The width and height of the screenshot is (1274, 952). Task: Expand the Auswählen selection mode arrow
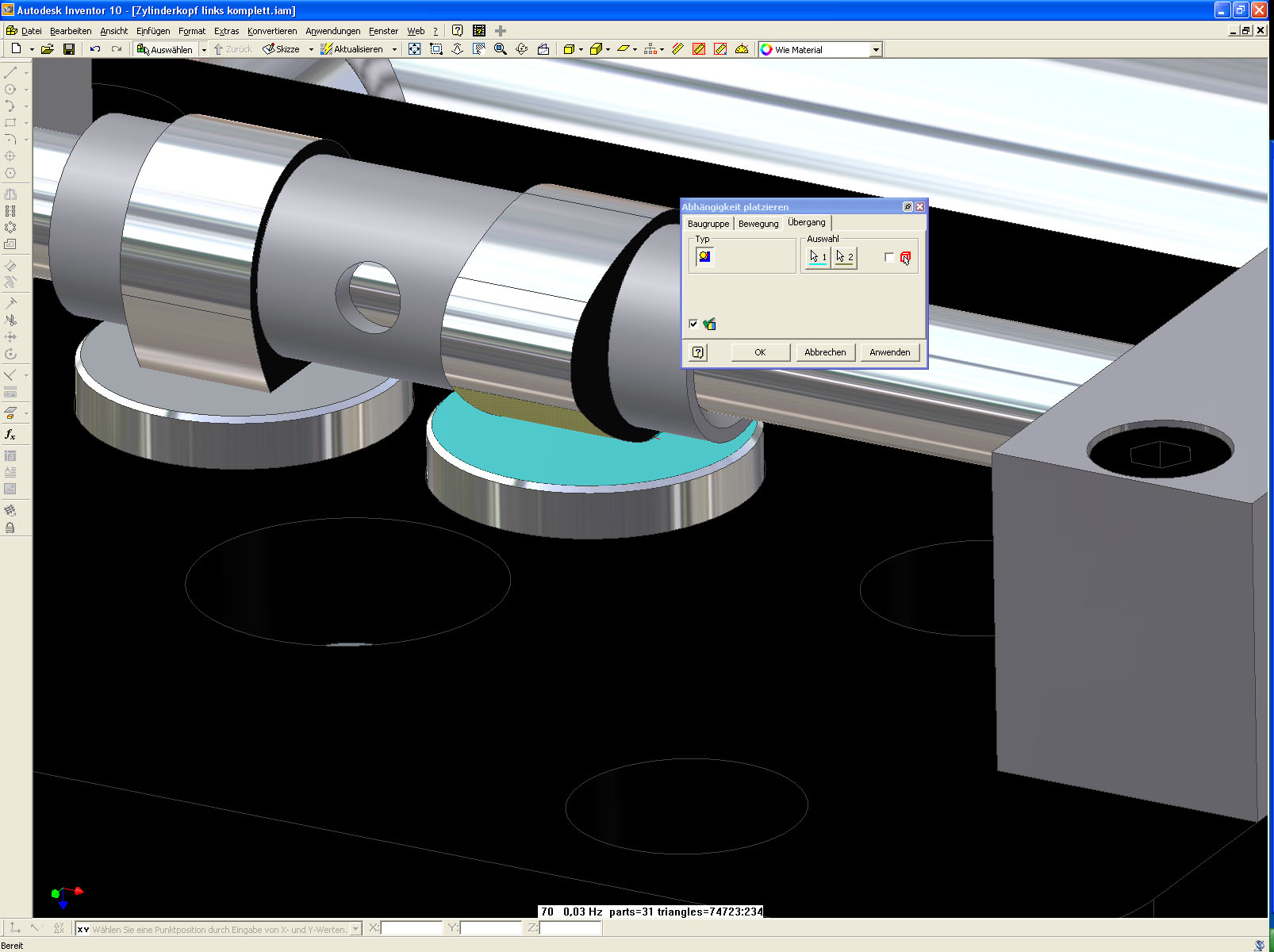point(204,50)
